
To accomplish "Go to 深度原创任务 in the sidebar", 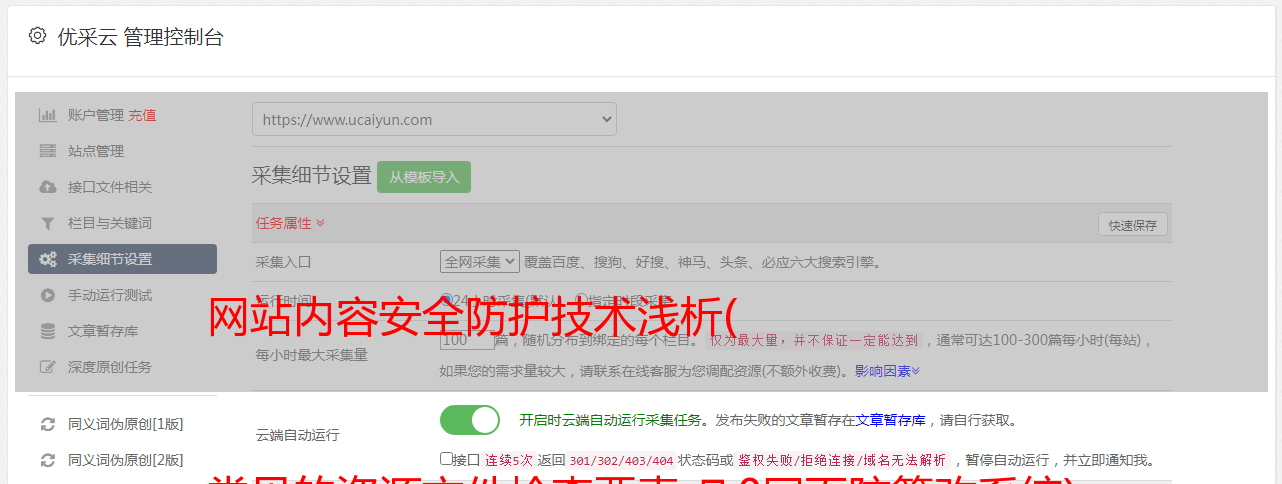I will pos(110,367).
